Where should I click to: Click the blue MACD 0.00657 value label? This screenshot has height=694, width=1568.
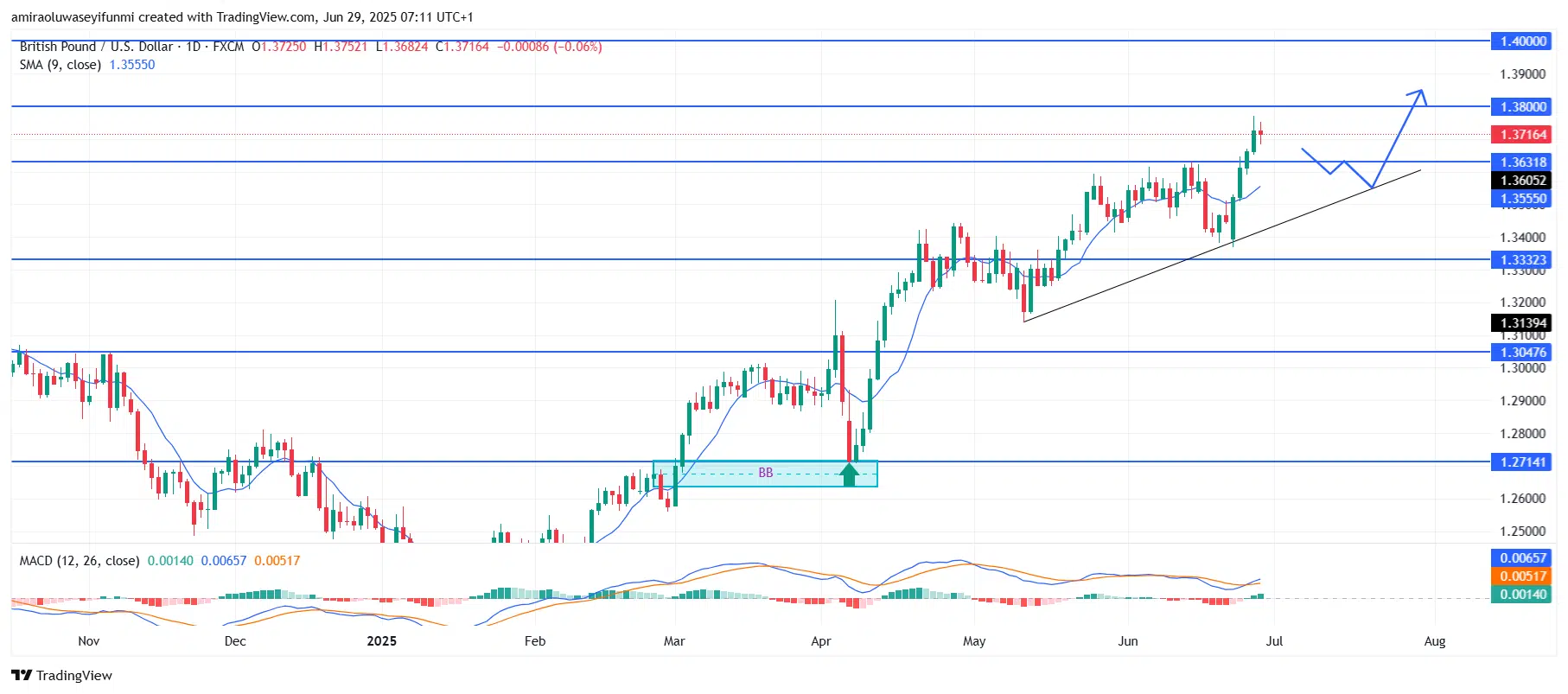(x=1522, y=558)
